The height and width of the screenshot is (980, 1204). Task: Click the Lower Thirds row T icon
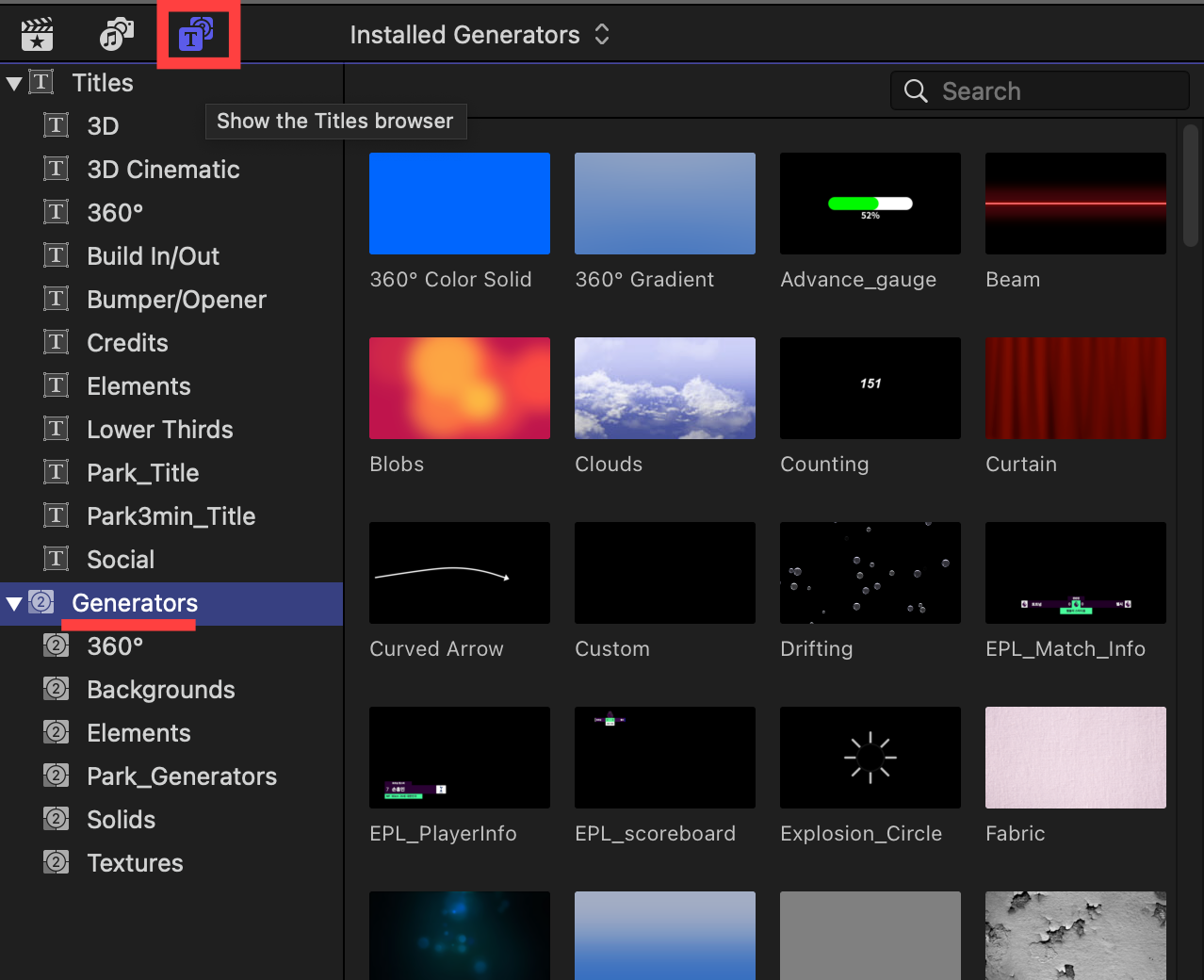tap(57, 428)
